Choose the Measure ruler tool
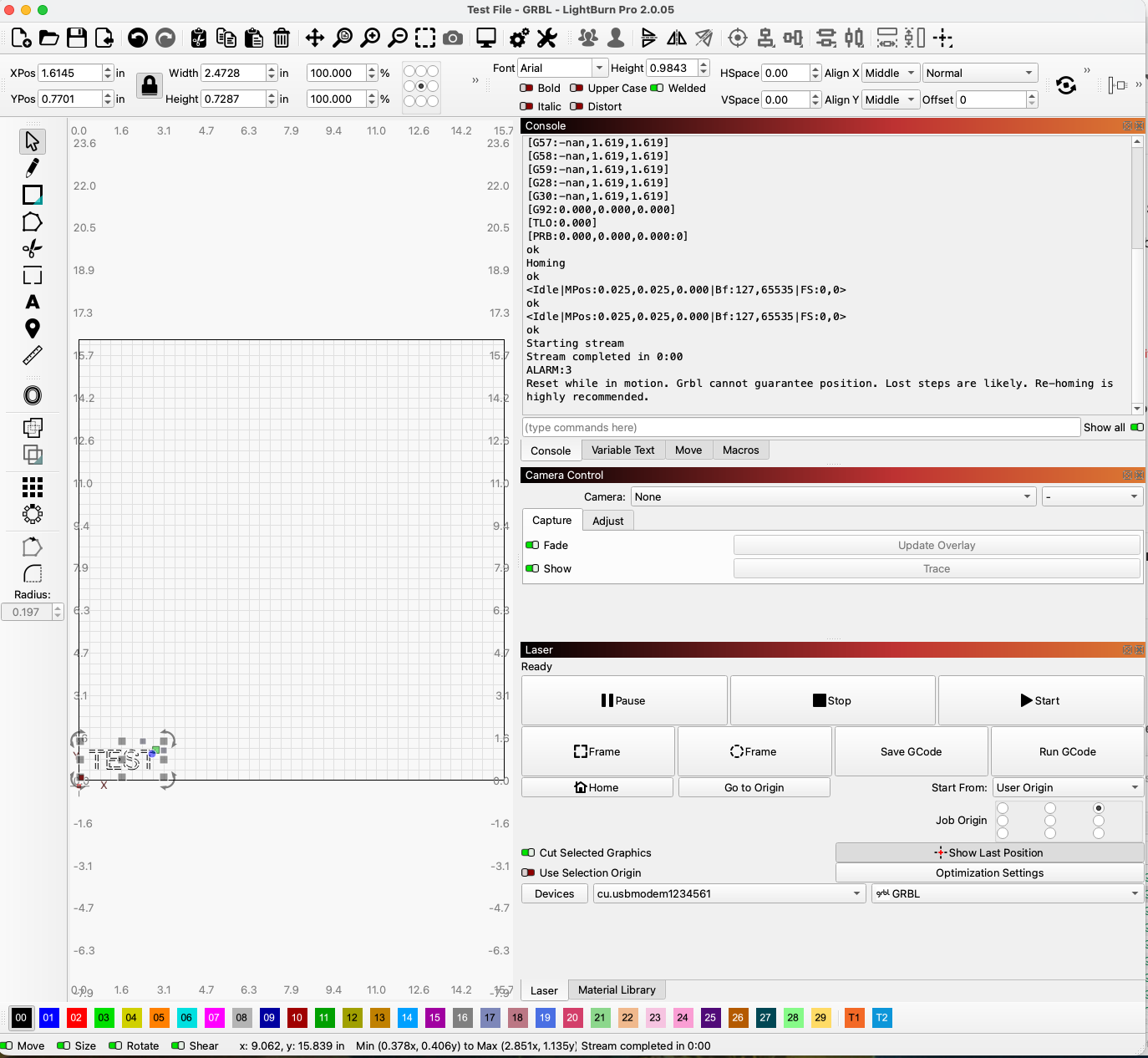The height and width of the screenshot is (1058, 1148). click(x=33, y=356)
